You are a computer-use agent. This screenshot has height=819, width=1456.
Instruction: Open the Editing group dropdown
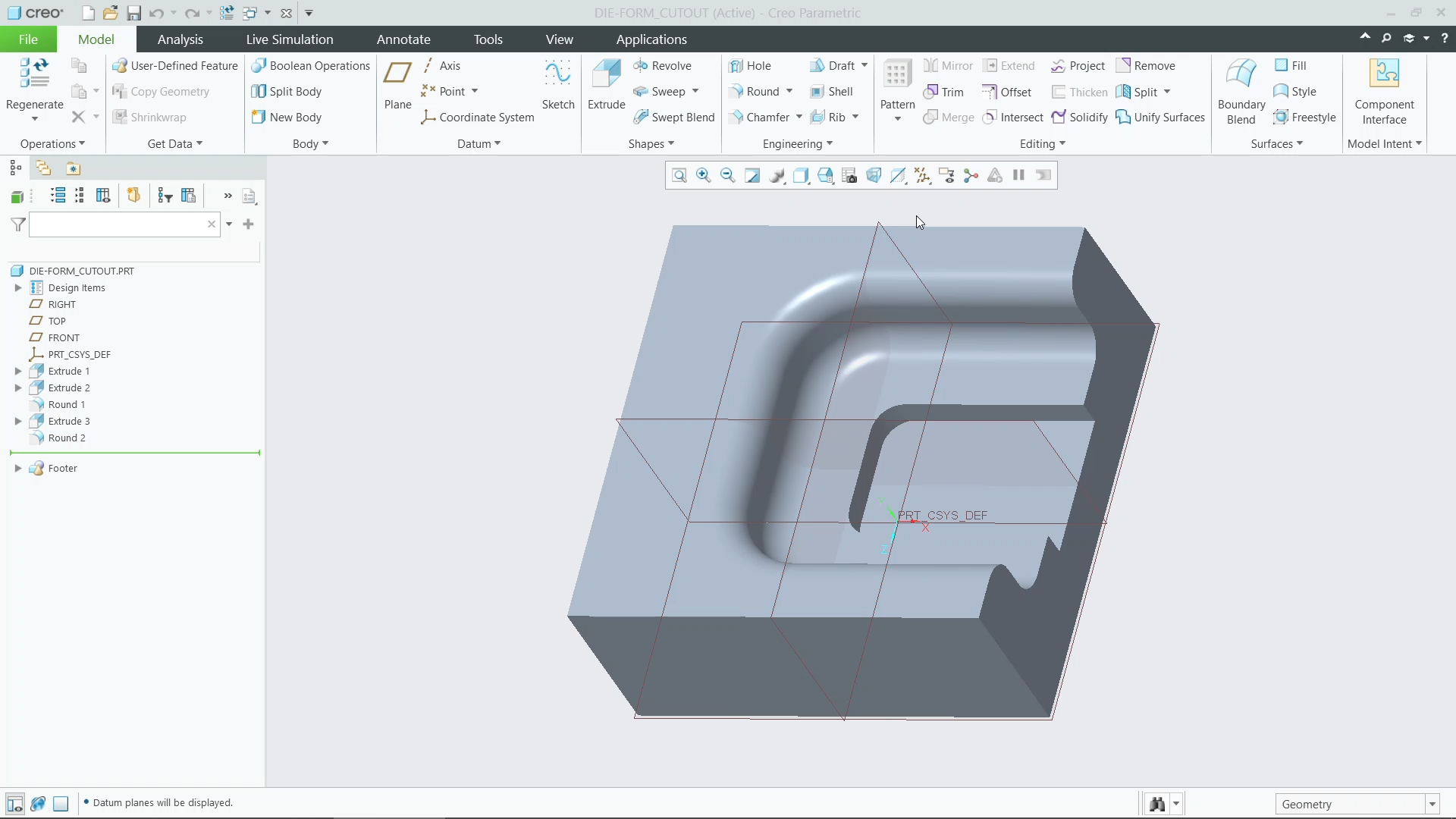1043,144
